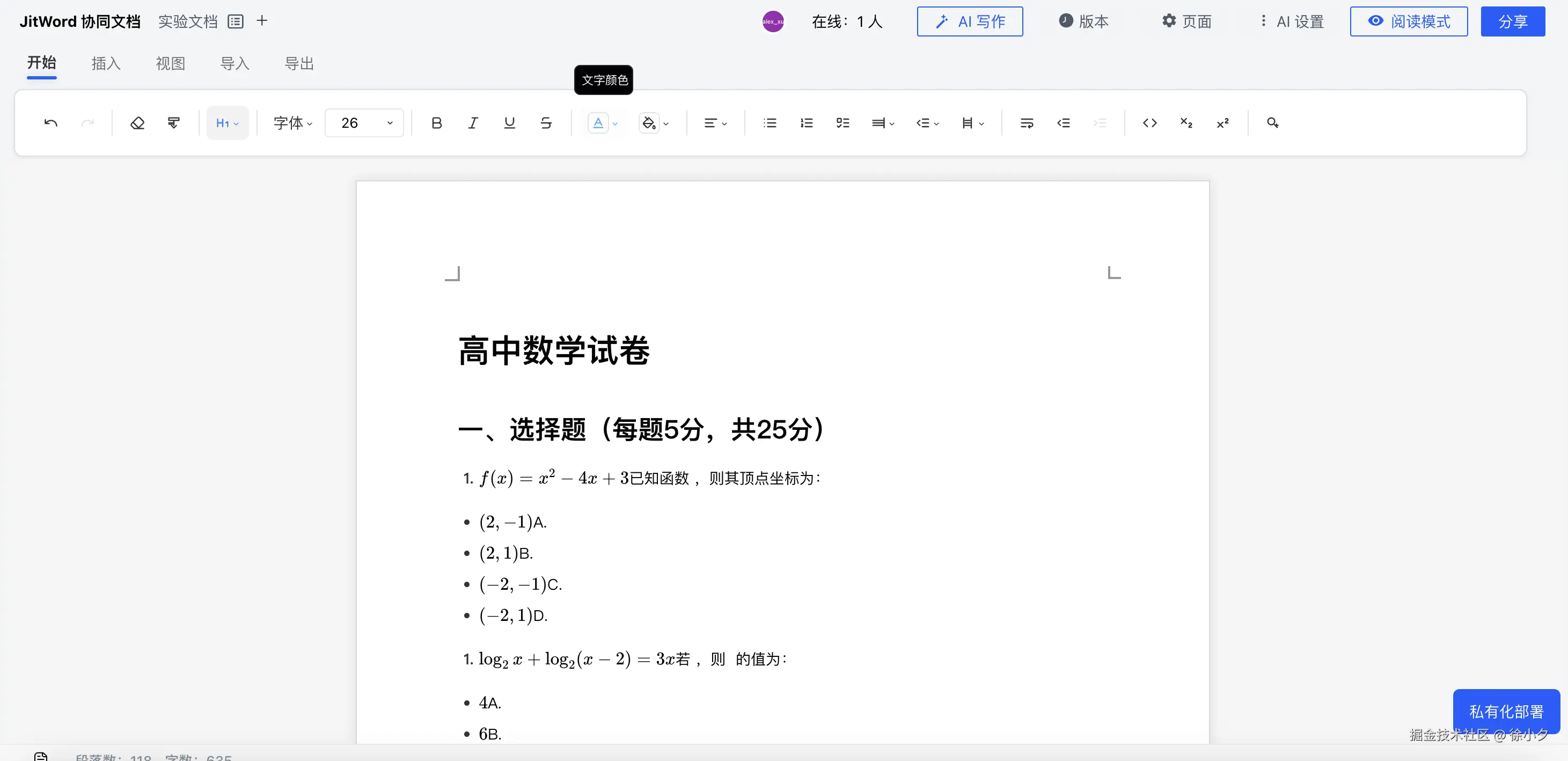Apply superscript formatting
1568x761 pixels.
tap(1223, 122)
